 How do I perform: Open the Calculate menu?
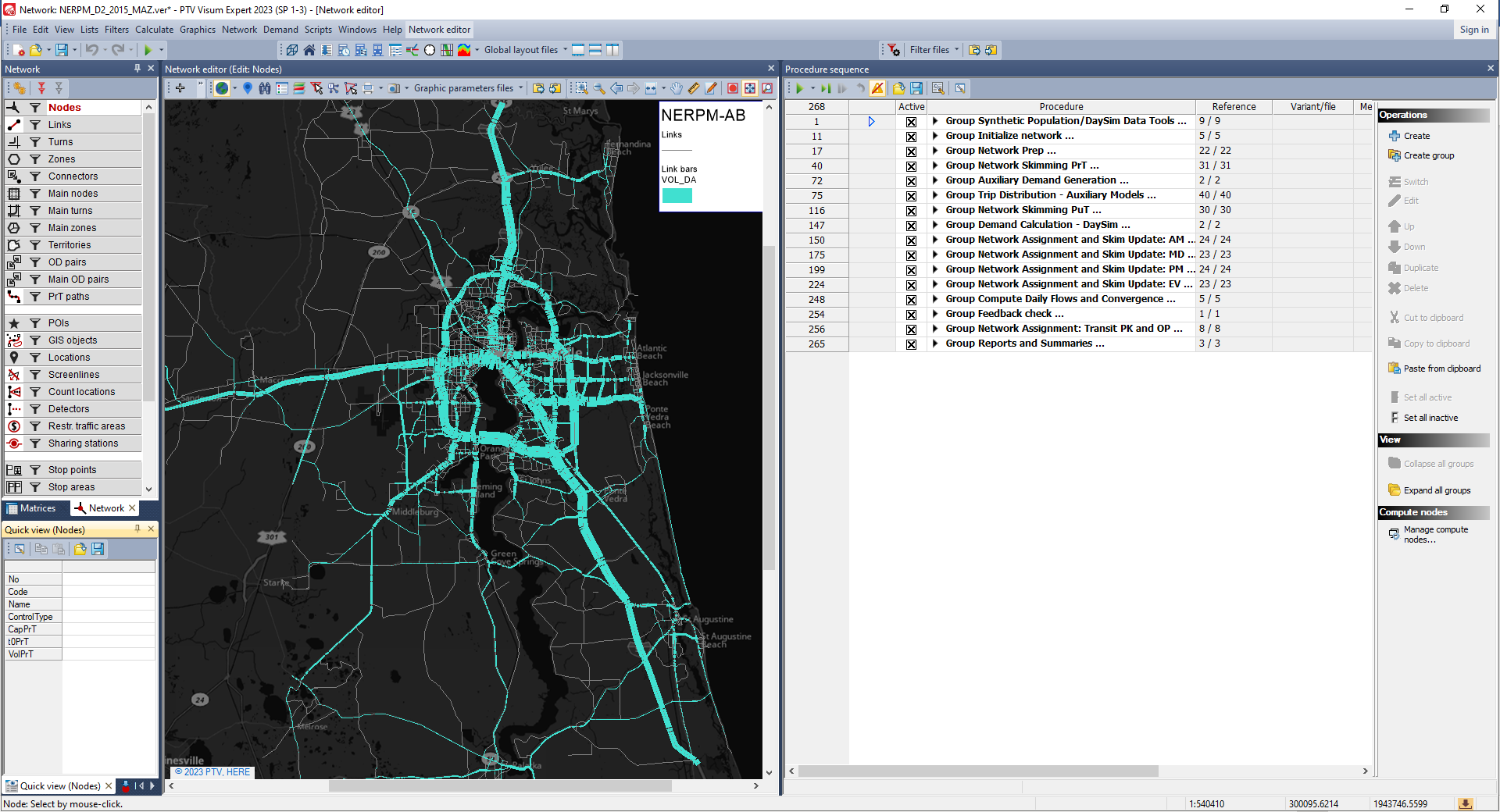click(154, 30)
